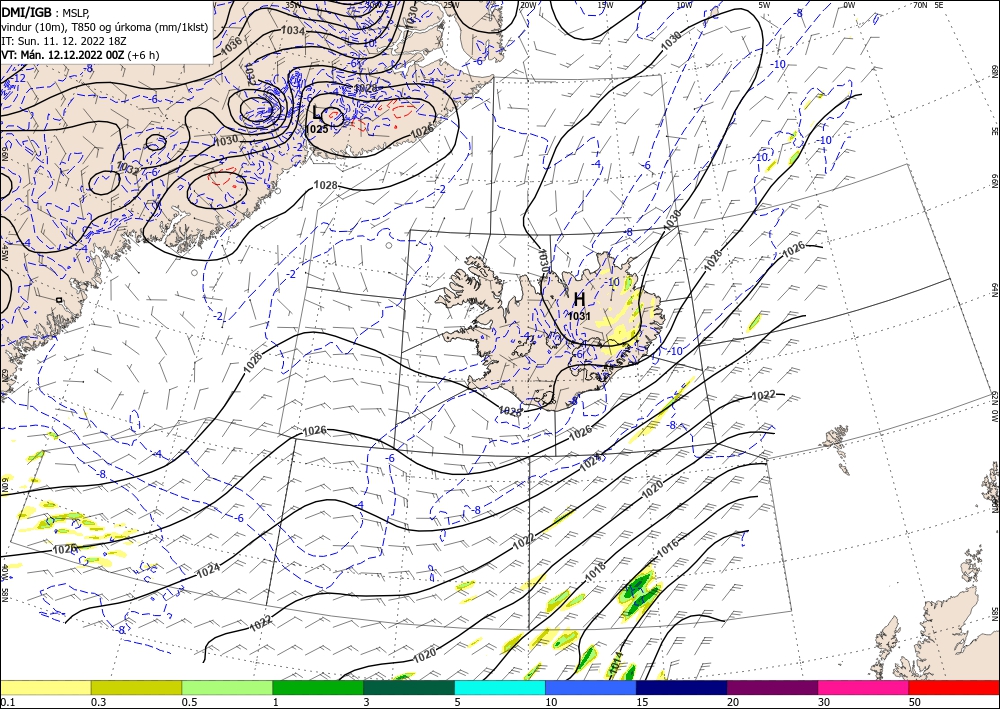
Task: Select the dark green 3–5 mm legend swatch
Action: 409,687
